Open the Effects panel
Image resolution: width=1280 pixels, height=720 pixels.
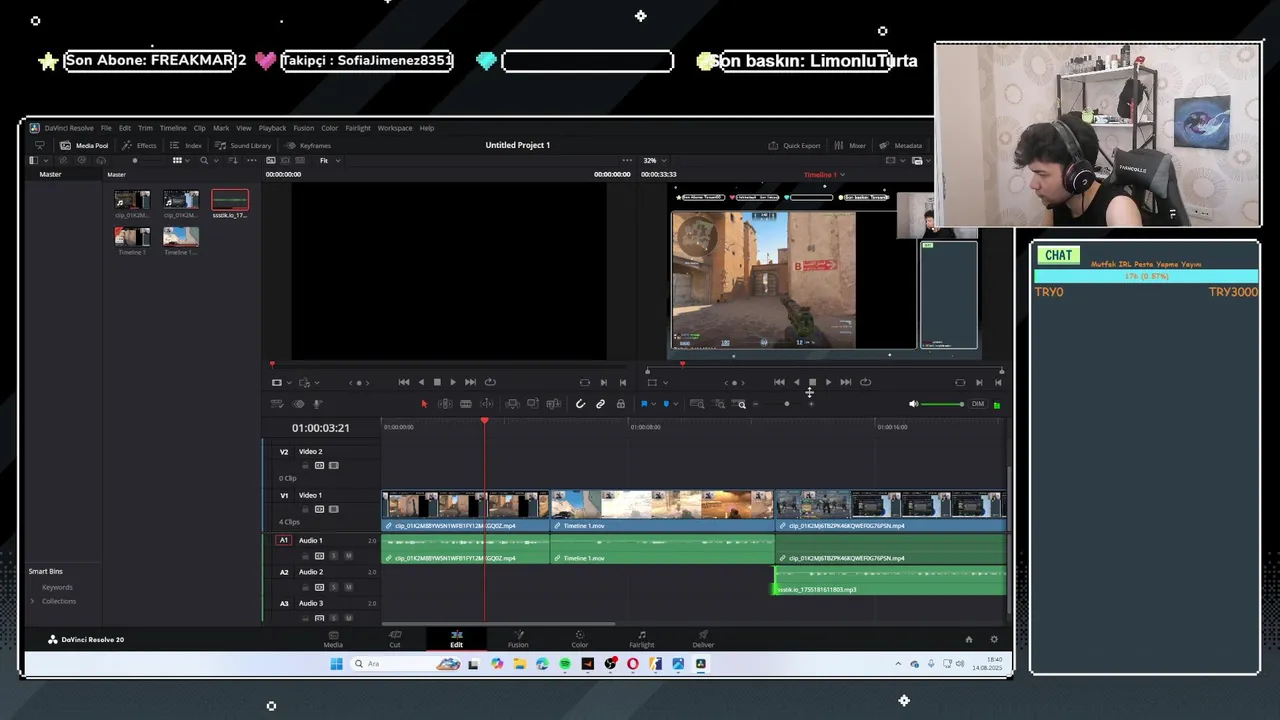139,145
